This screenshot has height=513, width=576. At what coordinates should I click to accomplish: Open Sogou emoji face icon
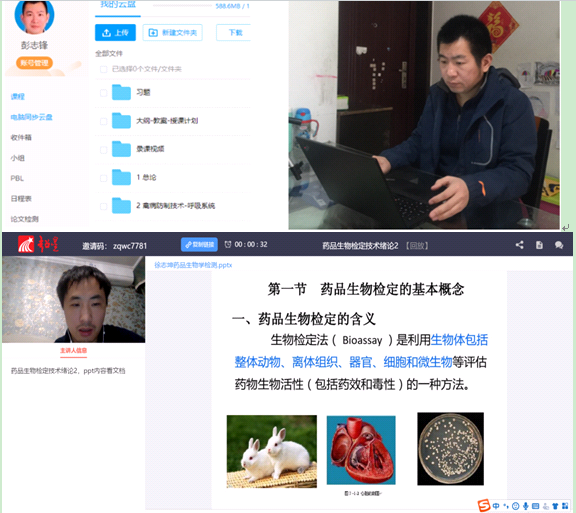[515, 506]
